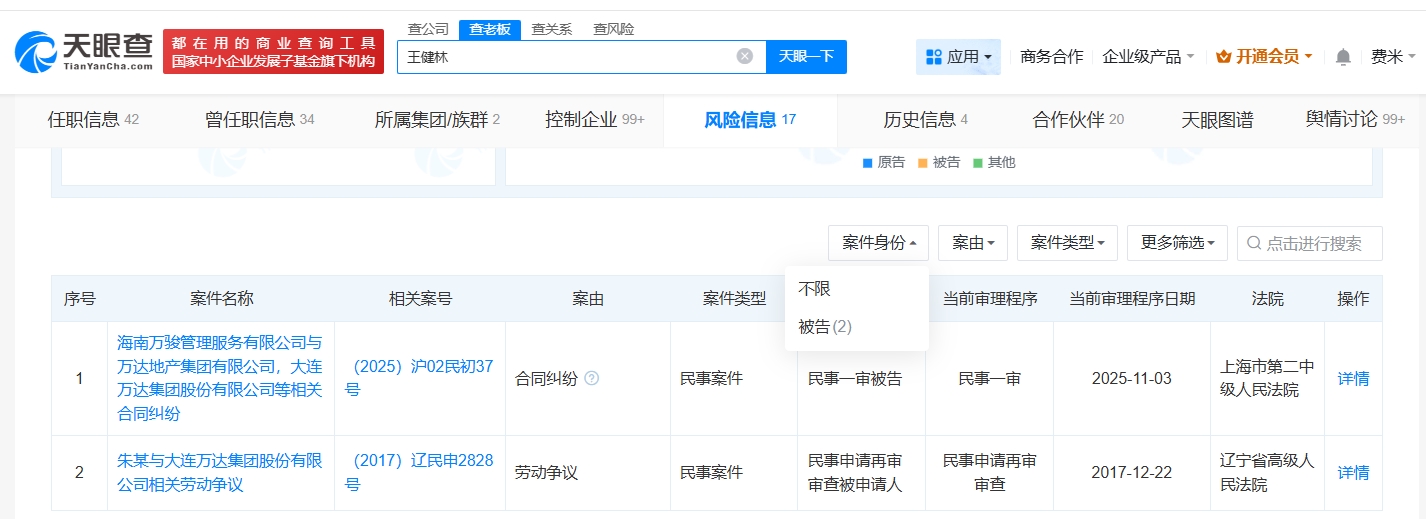The height and width of the screenshot is (519, 1426).
Task: Switch to the 所属集团/族群 tab
Action: click(437, 120)
